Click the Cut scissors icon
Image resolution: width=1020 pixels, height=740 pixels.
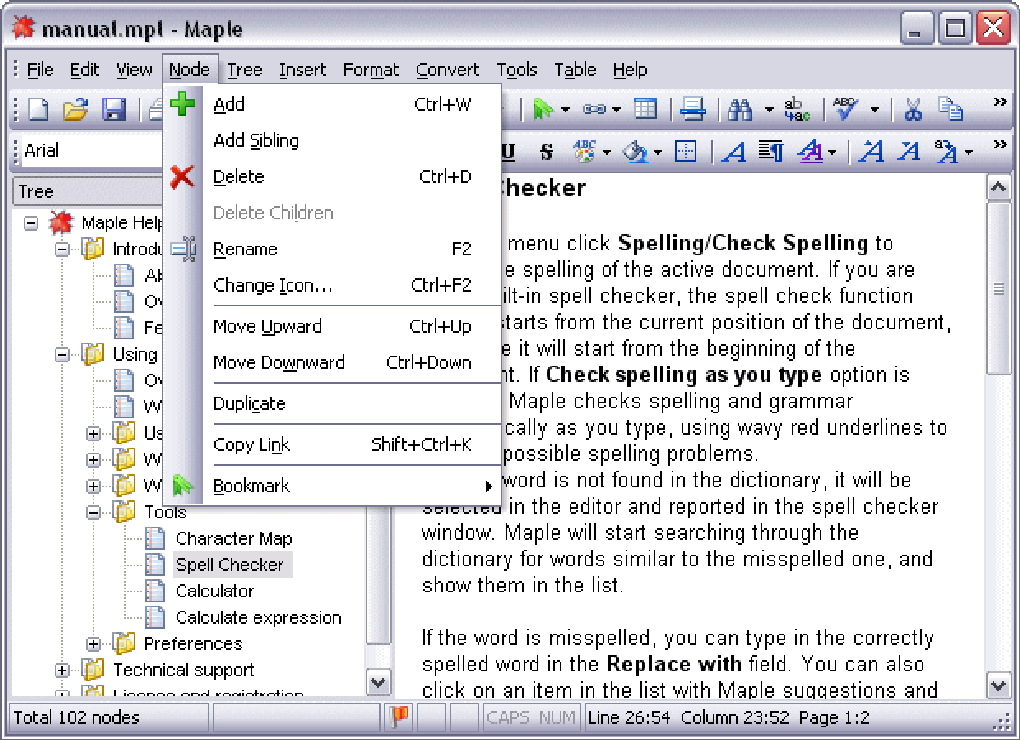pos(913,109)
